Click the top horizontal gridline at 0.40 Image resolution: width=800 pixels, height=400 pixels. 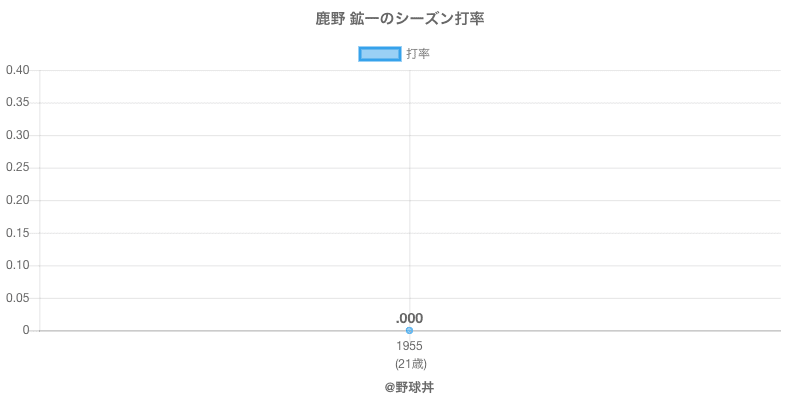coord(600,70)
